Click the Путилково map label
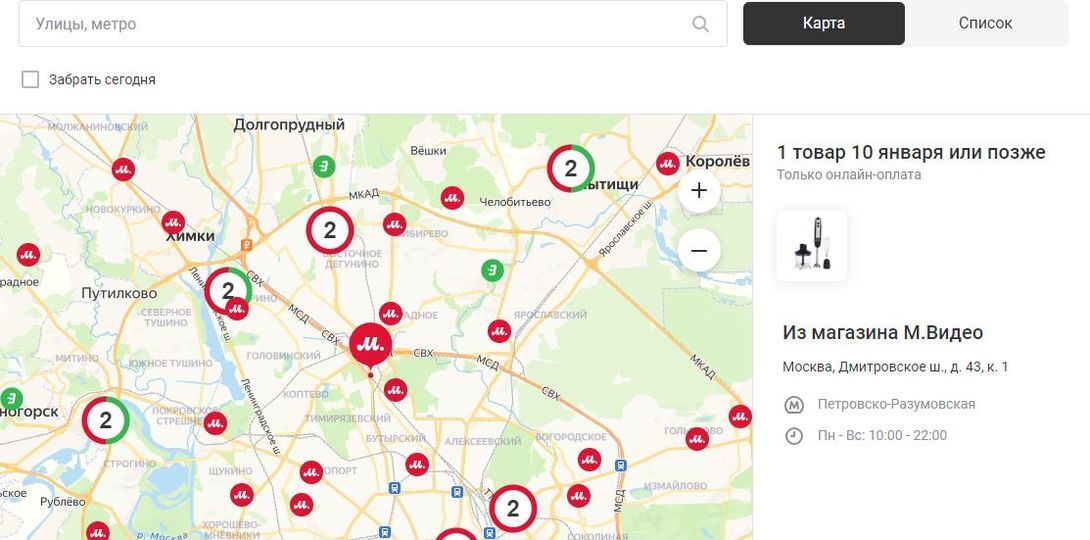The height and width of the screenshot is (540, 1090). click(x=119, y=294)
